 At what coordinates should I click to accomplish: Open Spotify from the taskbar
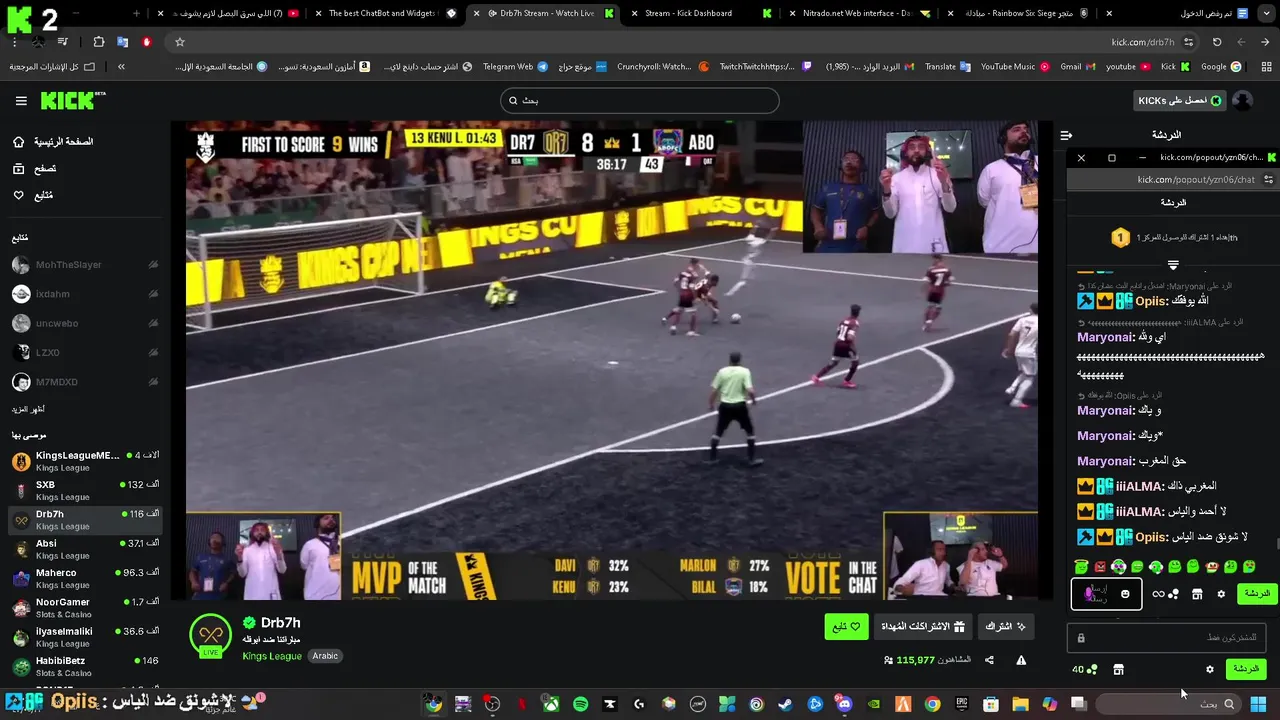580,705
